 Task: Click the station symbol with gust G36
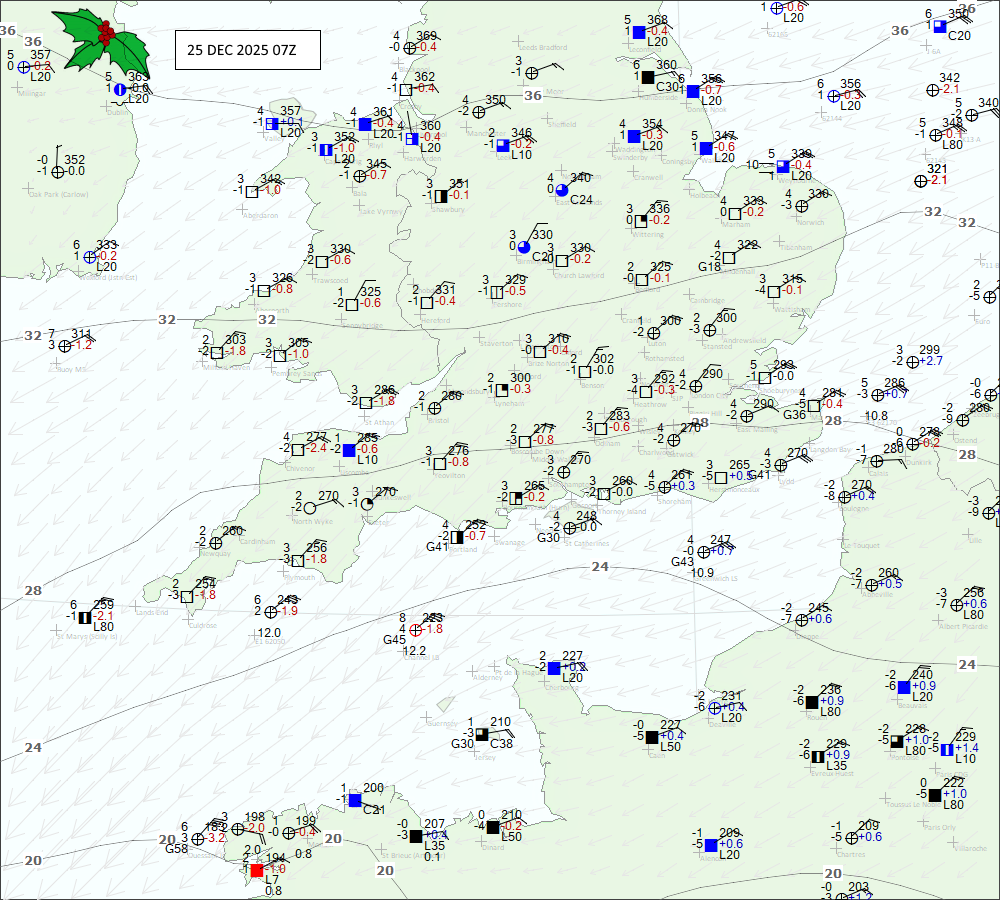[816, 404]
